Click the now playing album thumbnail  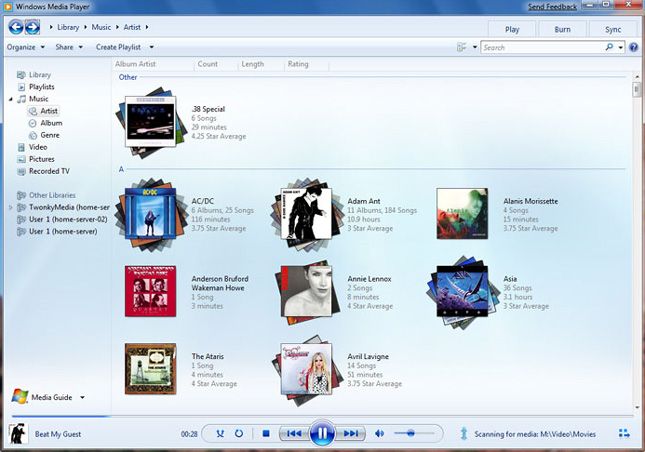[18, 433]
